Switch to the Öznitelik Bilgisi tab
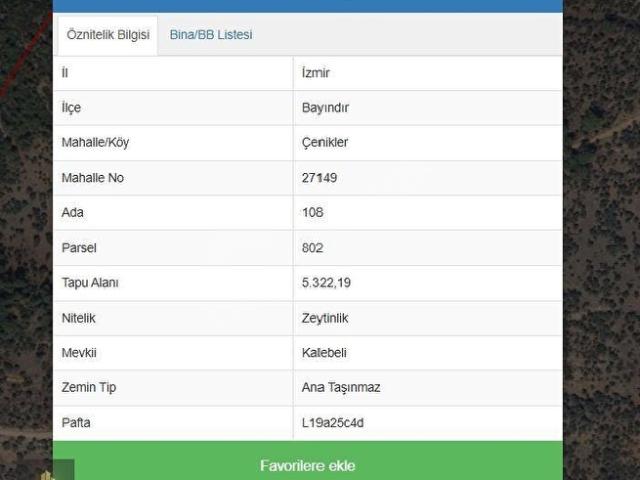The height and width of the screenshot is (480, 640). [x=108, y=35]
